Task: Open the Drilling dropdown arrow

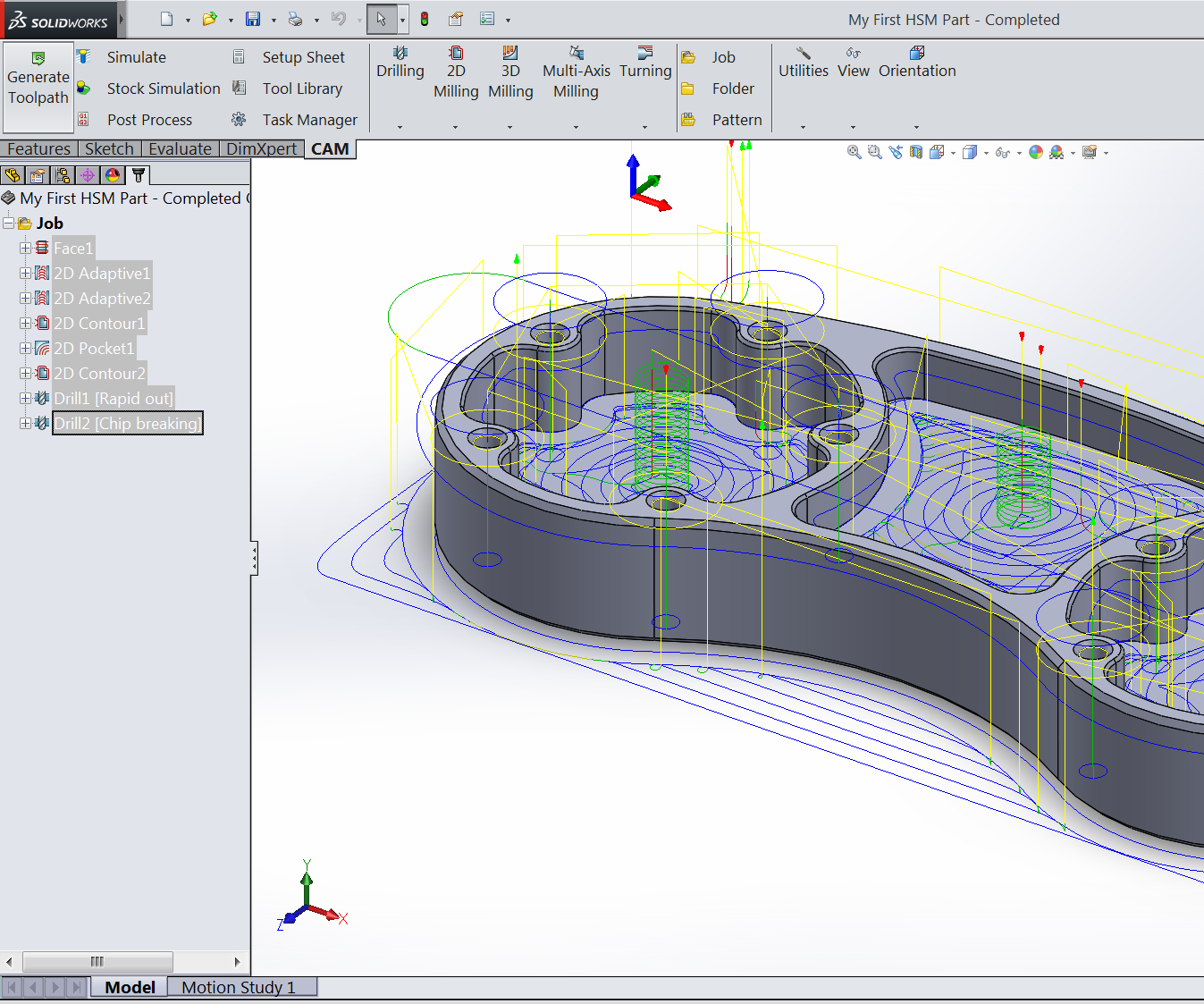Action: point(400,127)
